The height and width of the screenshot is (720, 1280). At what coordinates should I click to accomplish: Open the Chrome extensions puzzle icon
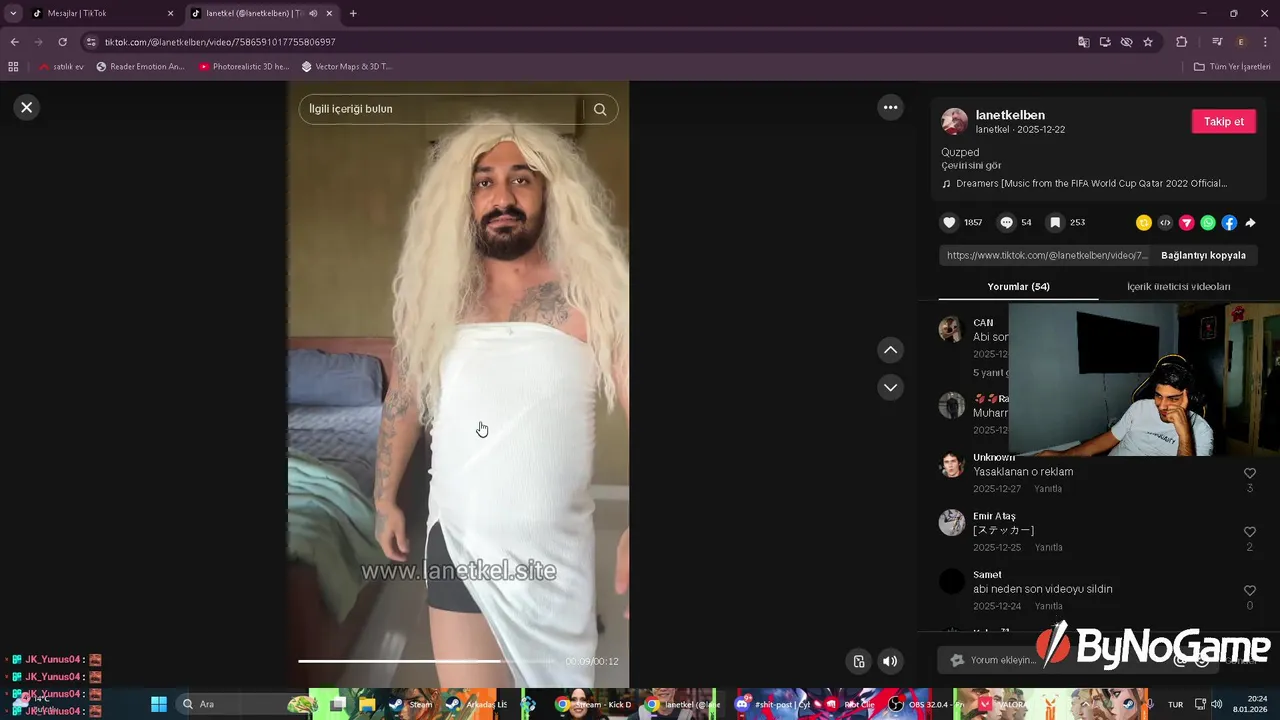tap(1181, 42)
